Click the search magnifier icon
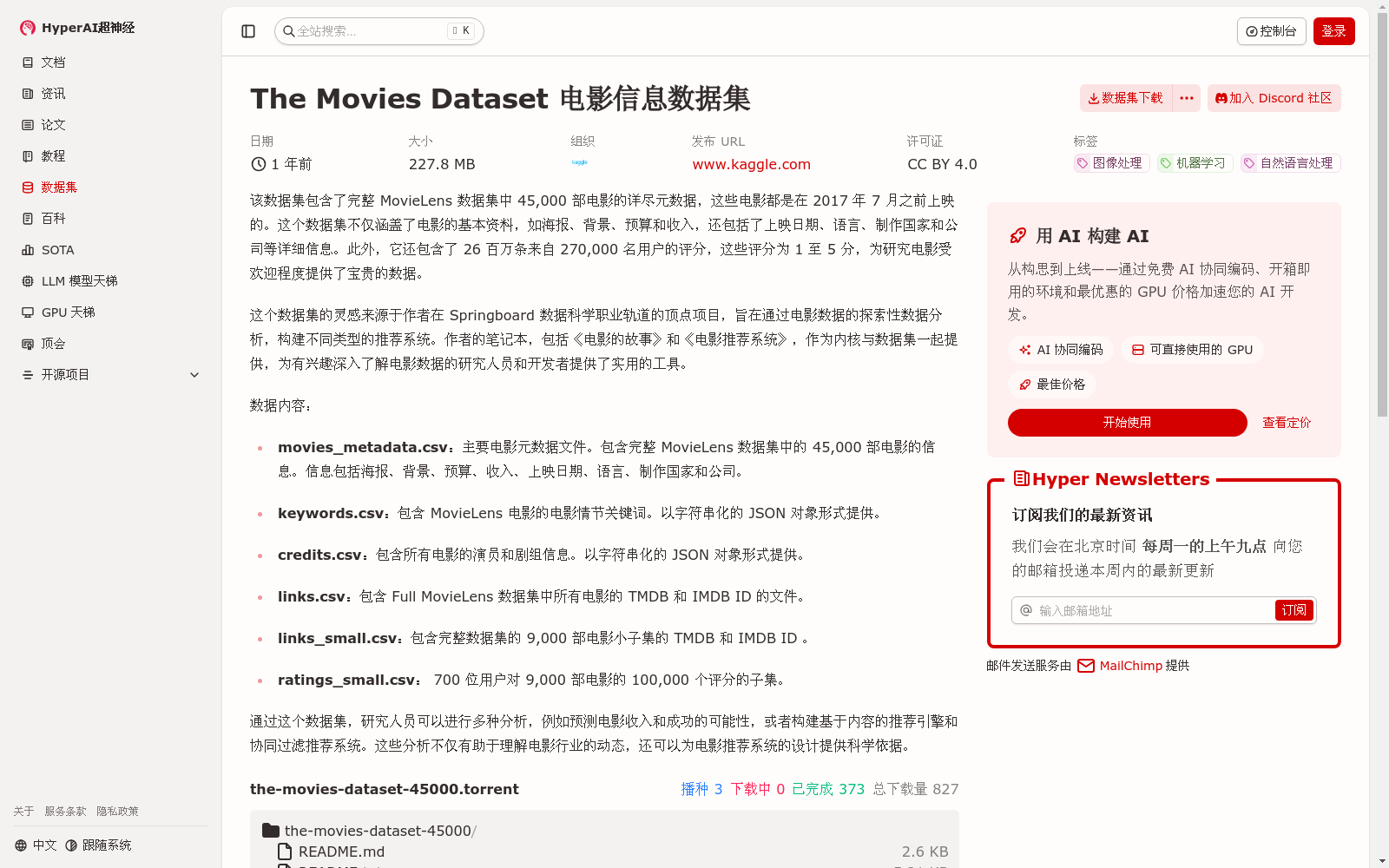 point(289,30)
